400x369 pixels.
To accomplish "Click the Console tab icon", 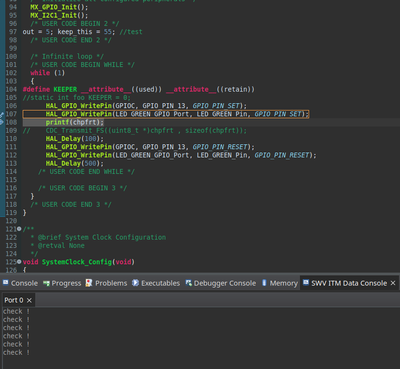I will pos(5,283).
